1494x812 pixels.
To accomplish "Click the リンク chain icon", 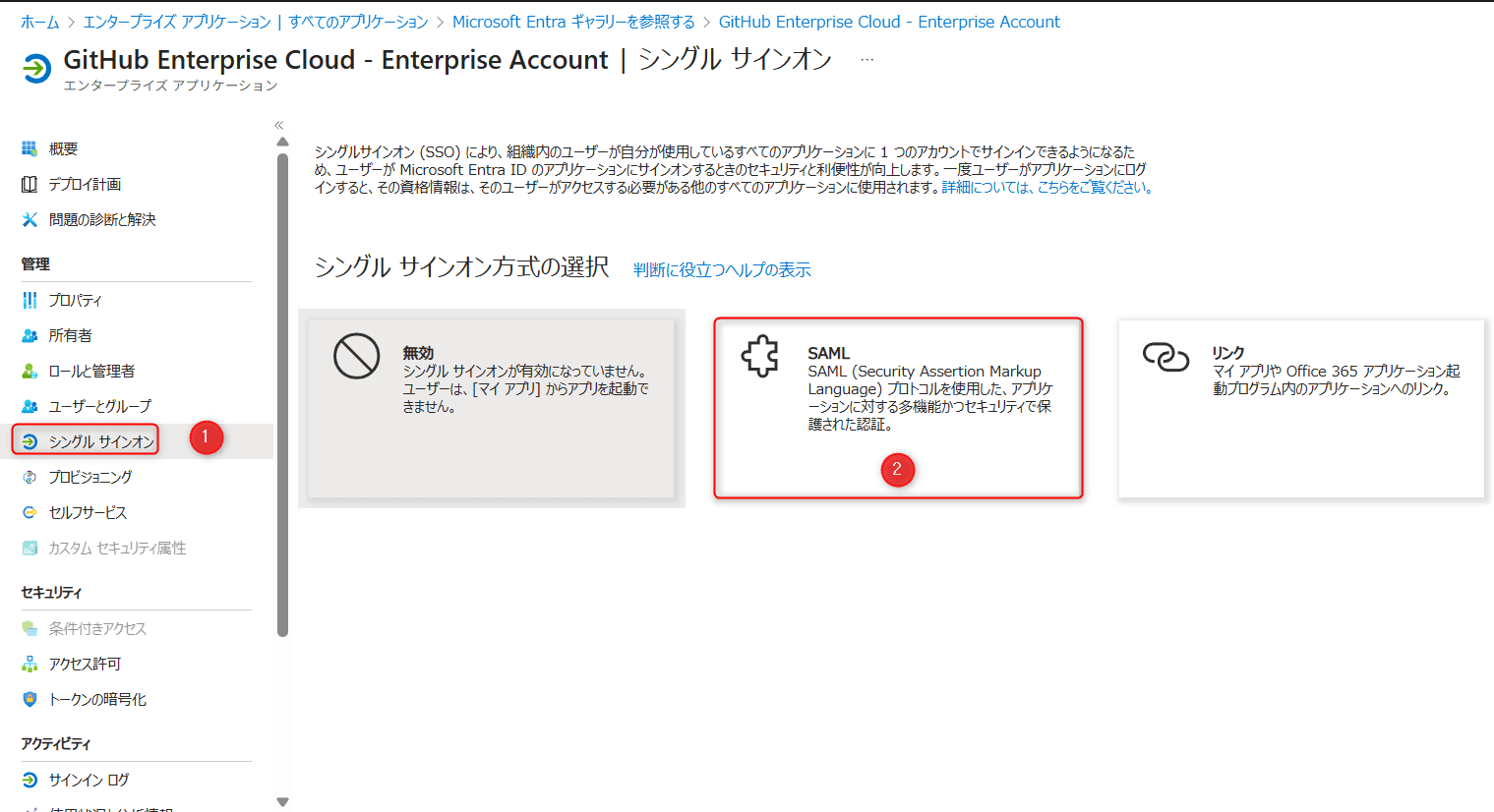I will (x=1165, y=357).
